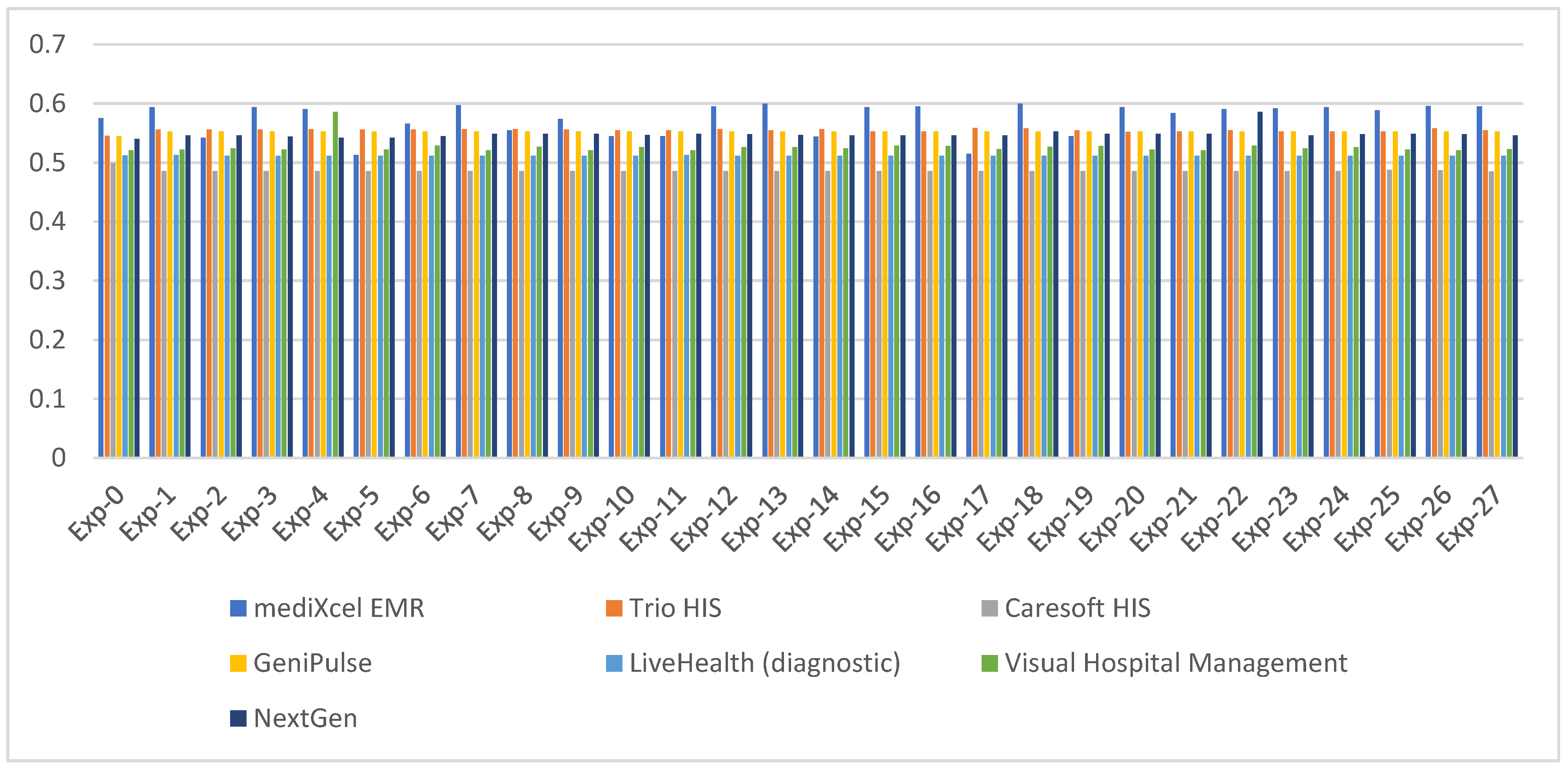This screenshot has width=1568, height=769.
Task: Click the blue mediXcel bar in Exp-18
Action: pos(1020,280)
